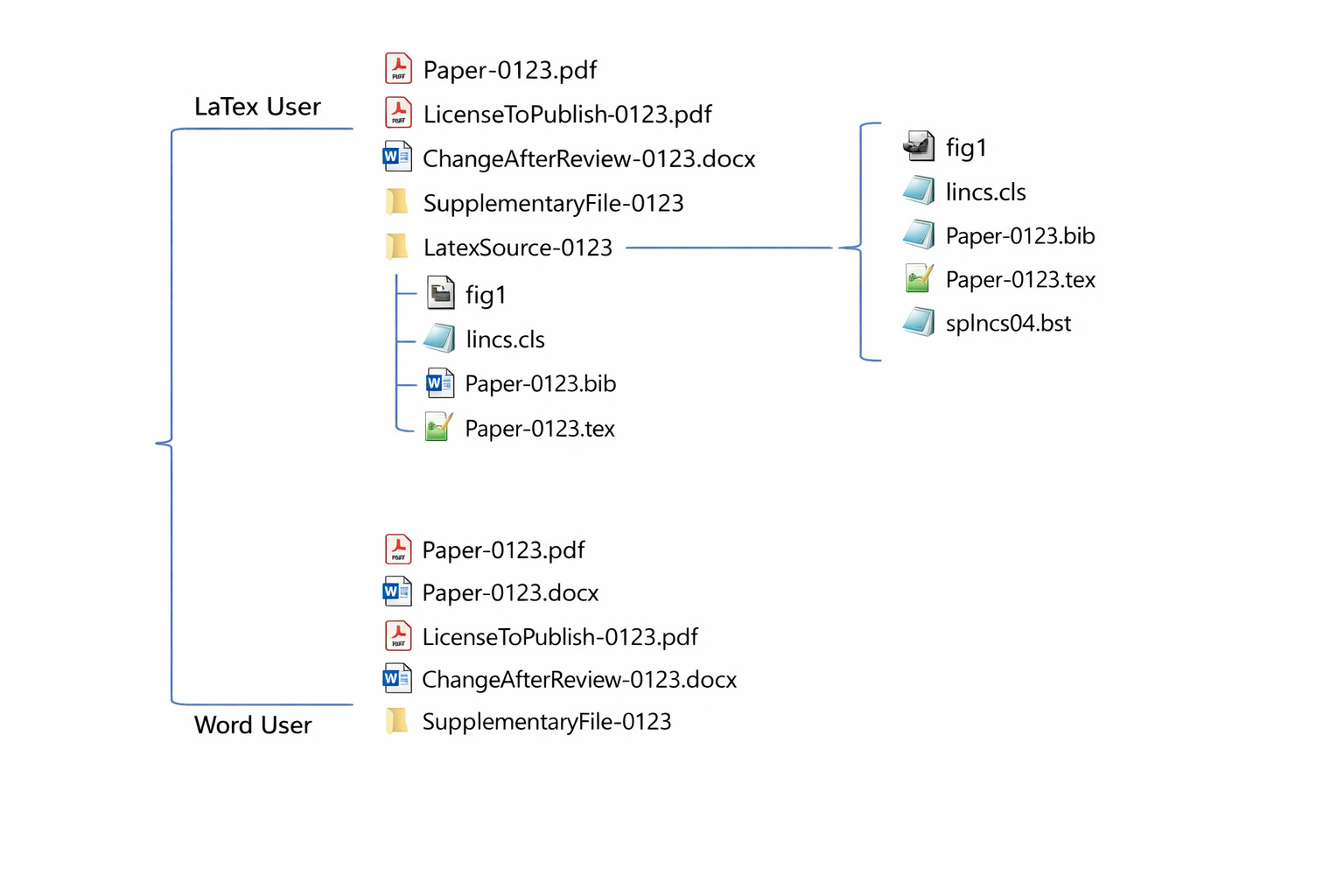The image size is (1344, 896).
Task: Open the SupplementaryFile-0123 folder
Action: pyautogui.click(x=397, y=201)
